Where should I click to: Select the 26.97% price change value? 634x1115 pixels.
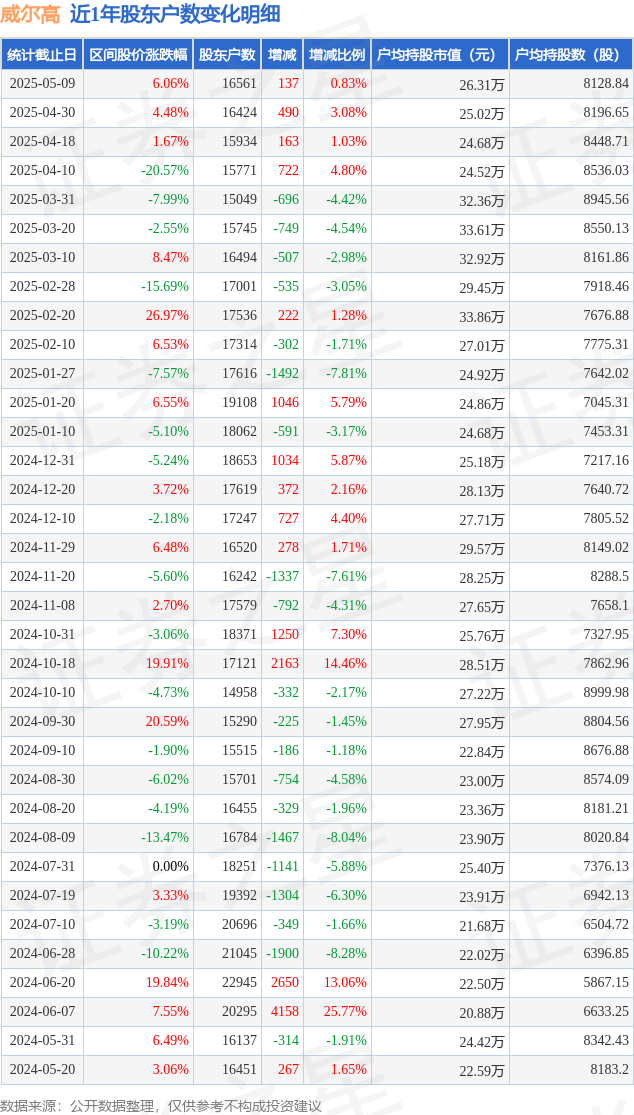[x=166, y=315]
